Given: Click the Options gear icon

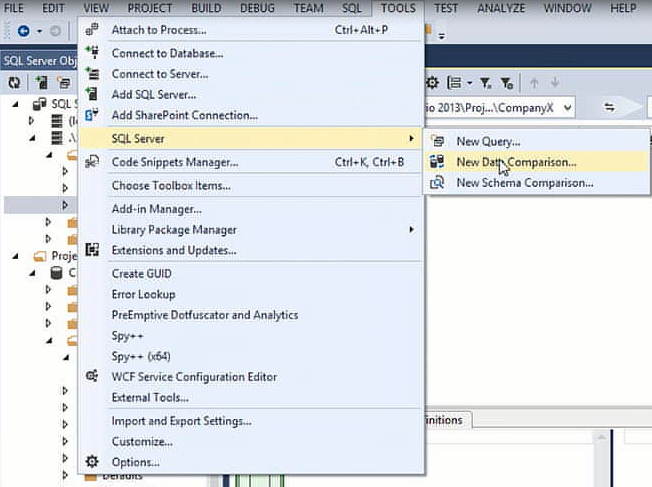Looking at the screenshot, I should coord(92,462).
